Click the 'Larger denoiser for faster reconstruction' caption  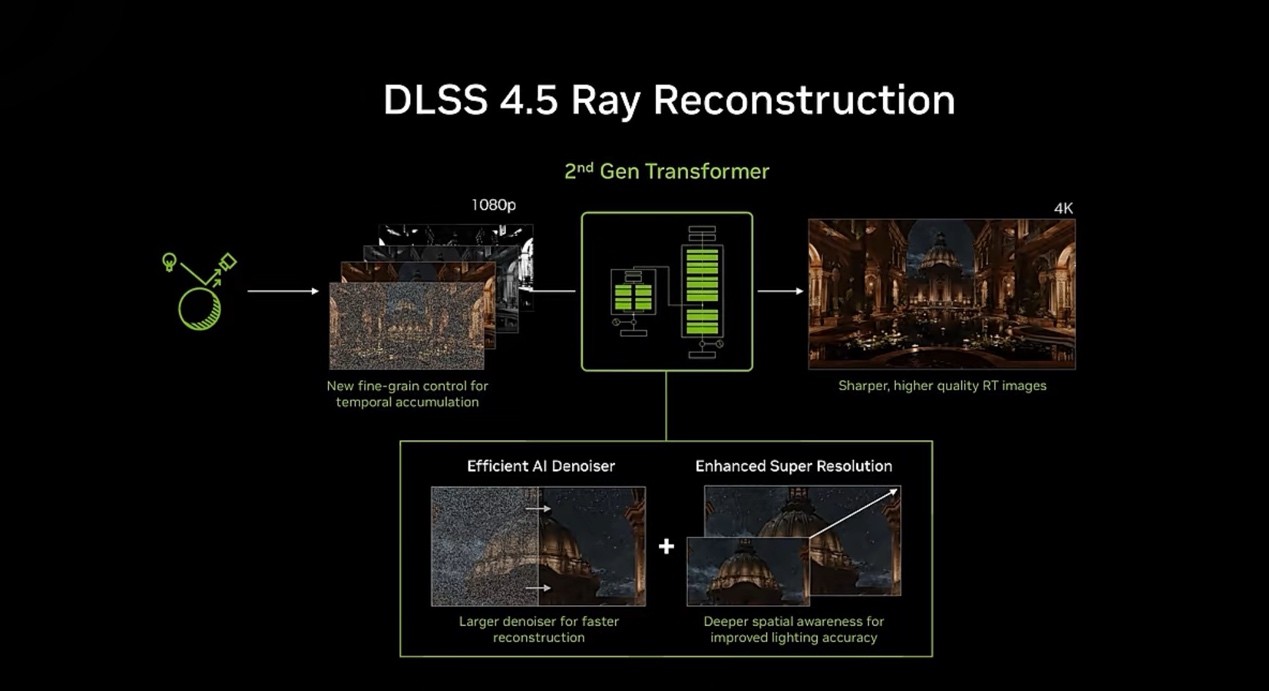tap(539, 629)
